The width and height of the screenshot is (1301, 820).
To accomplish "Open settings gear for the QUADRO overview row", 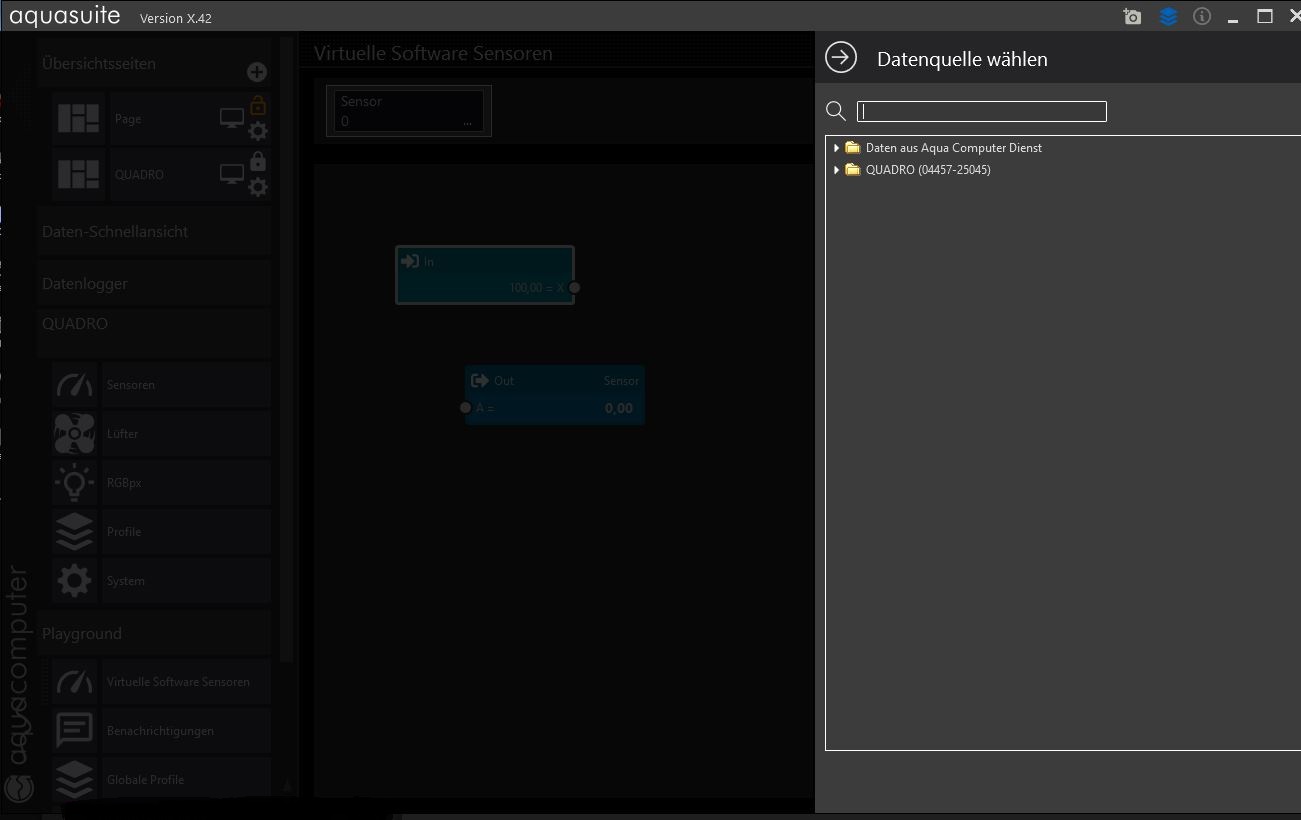I will [x=258, y=187].
